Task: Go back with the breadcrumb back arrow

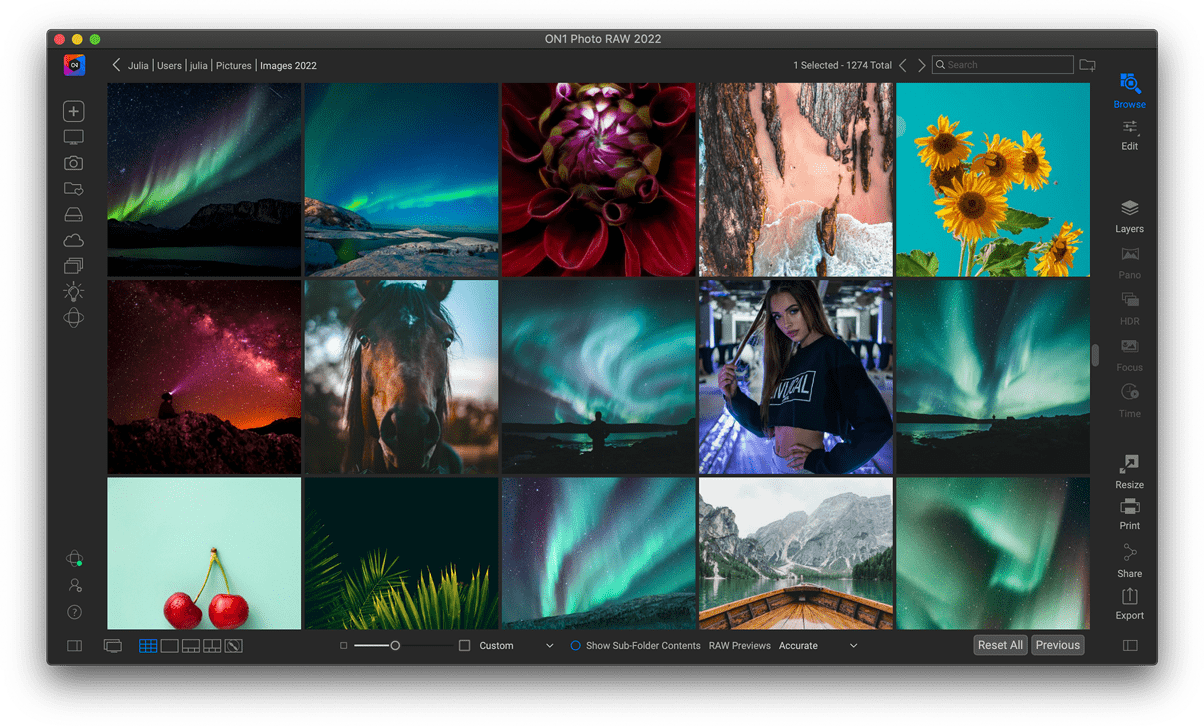Action: coord(116,65)
